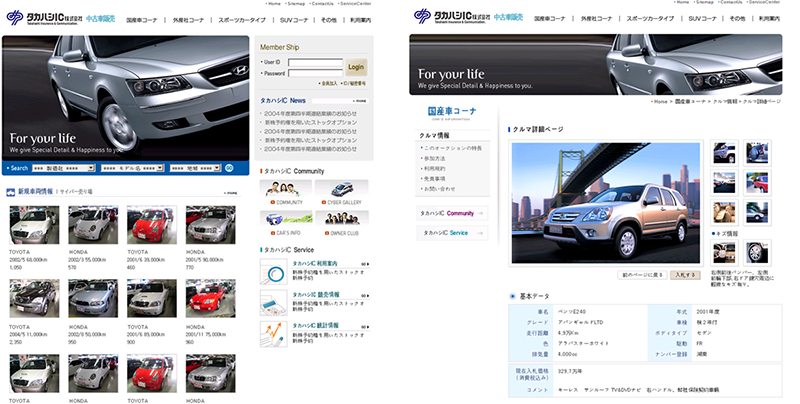Image resolution: width=800 pixels, height=404 pixels.
Task: Open SUVコーナ menu on the left page
Action: pyautogui.click(x=294, y=20)
